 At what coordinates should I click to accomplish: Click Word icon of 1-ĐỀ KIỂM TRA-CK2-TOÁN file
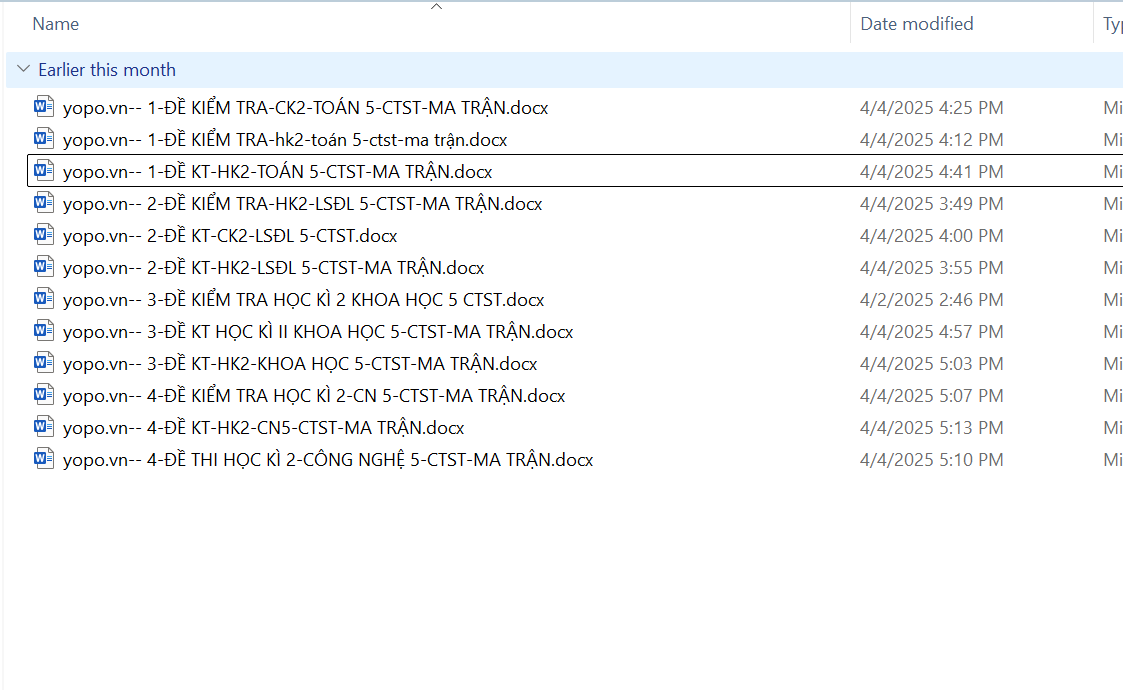43,107
